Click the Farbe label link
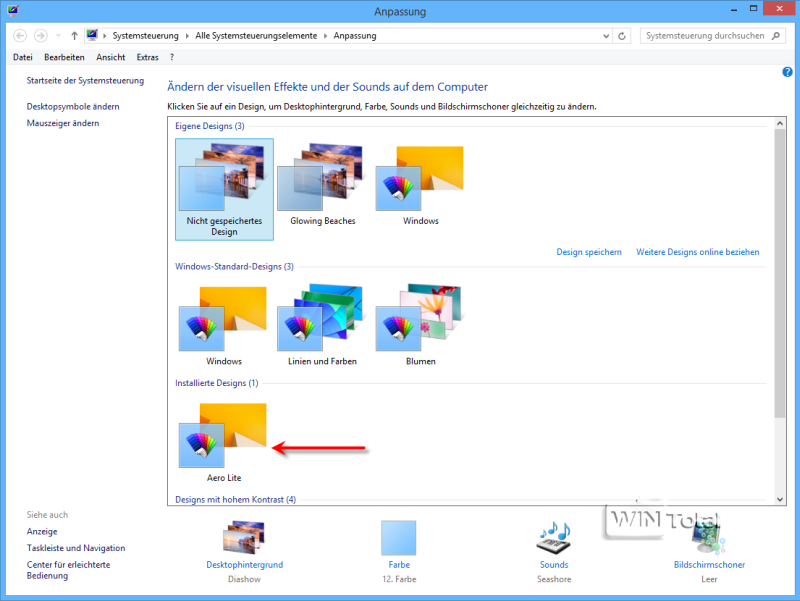This screenshot has width=800, height=601. click(x=399, y=565)
